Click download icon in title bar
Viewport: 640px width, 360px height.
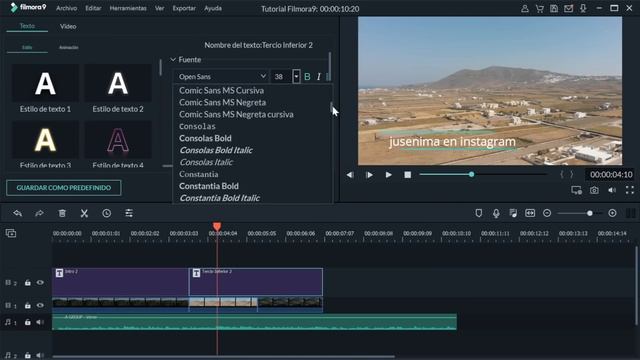[x=583, y=9]
